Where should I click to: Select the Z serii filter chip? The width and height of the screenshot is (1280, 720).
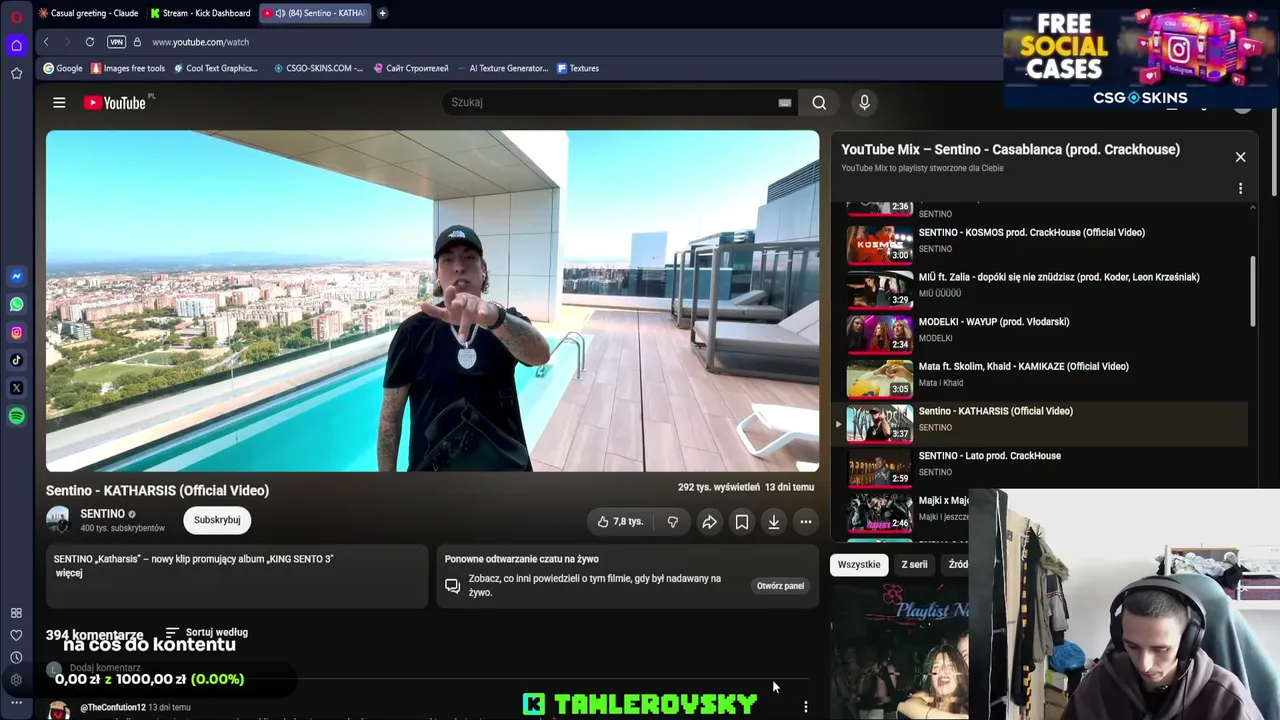[915, 565]
